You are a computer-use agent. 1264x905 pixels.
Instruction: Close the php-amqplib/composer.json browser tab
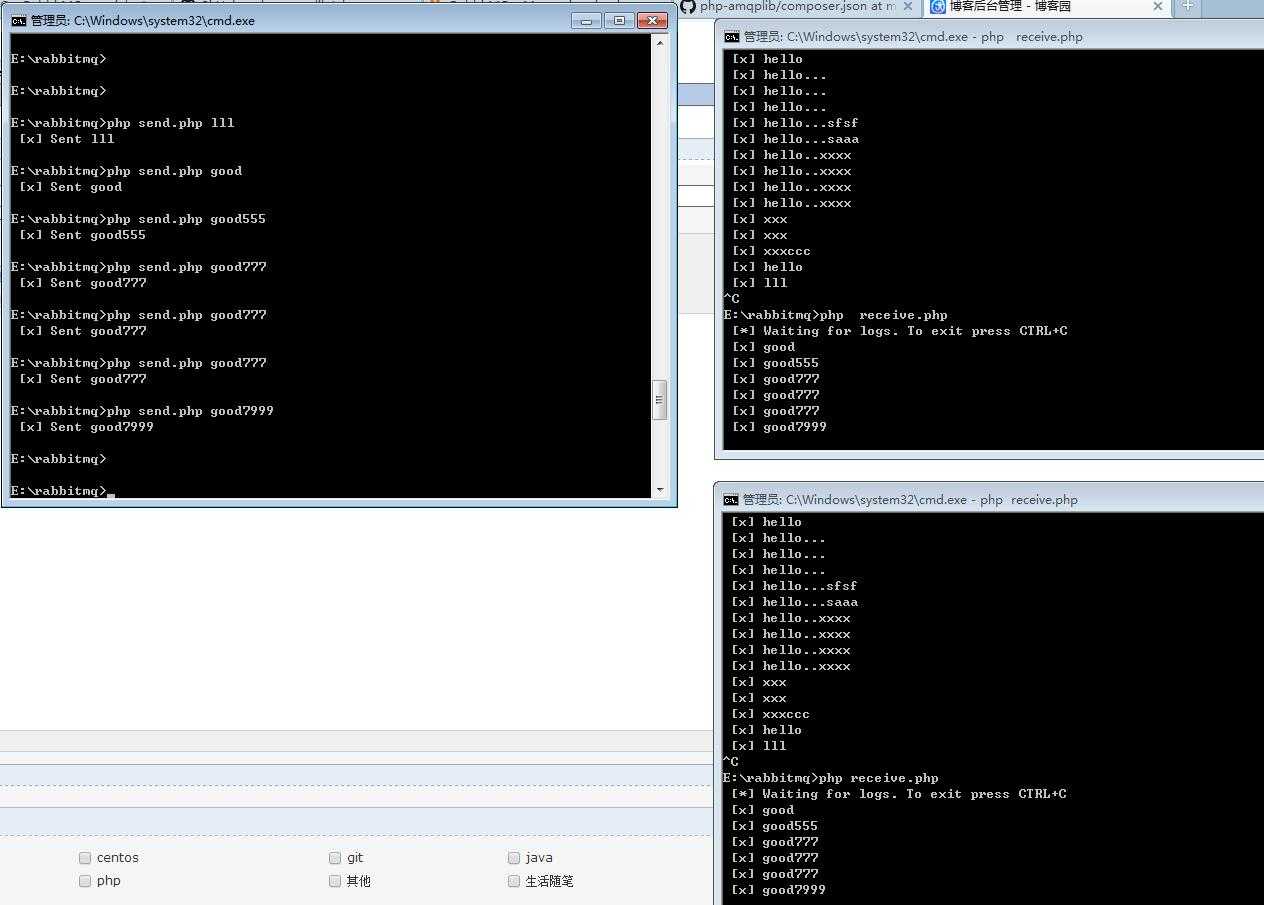point(908,6)
